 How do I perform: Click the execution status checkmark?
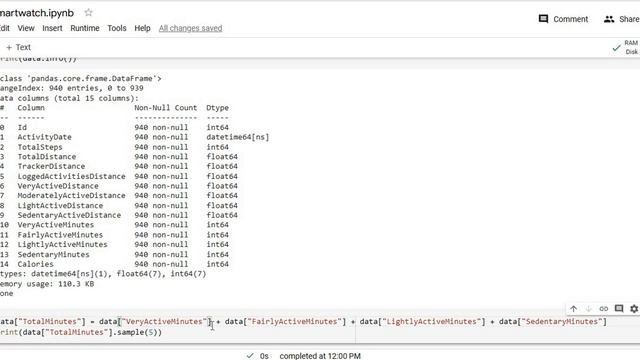(x=250, y=356)
